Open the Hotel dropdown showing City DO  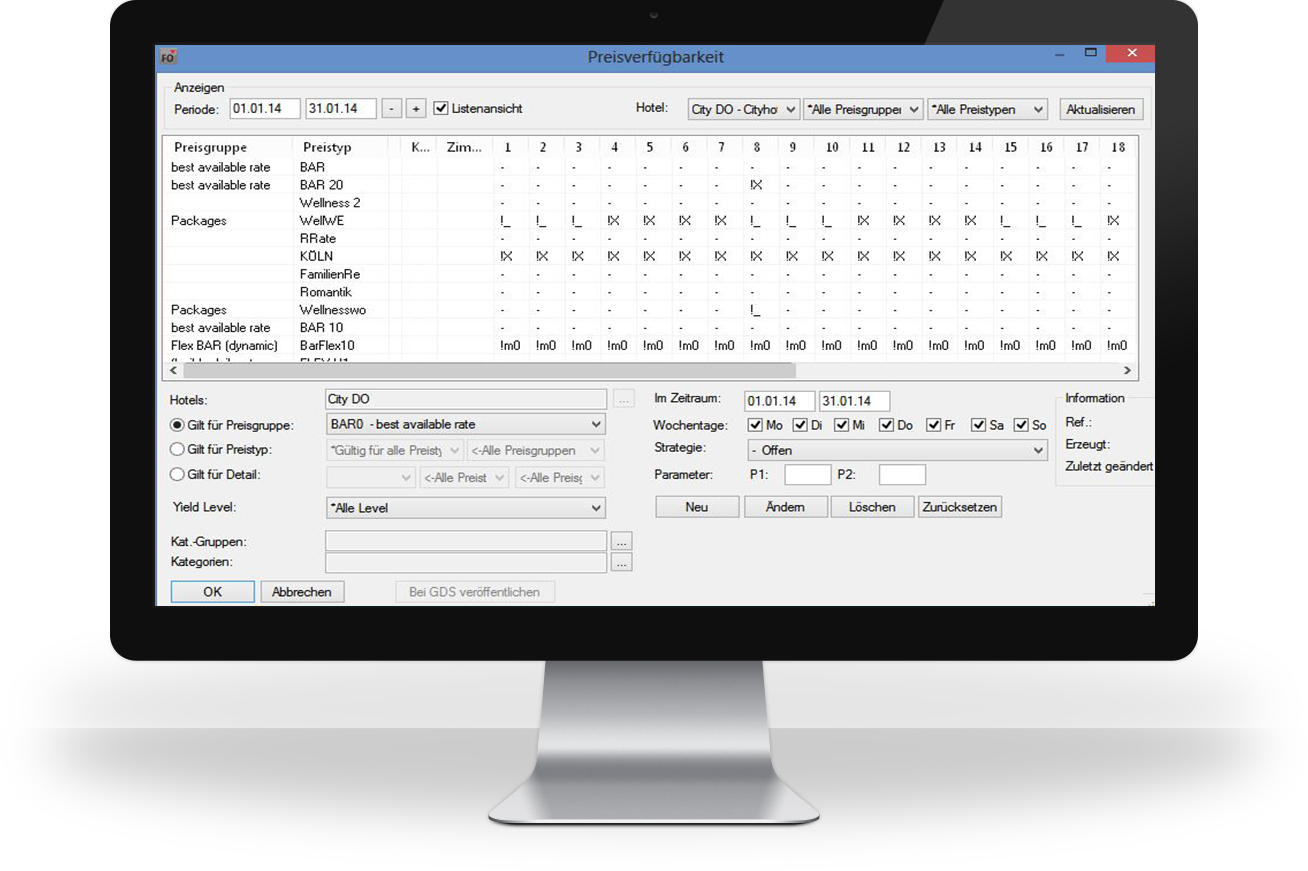tap(744, 109)
